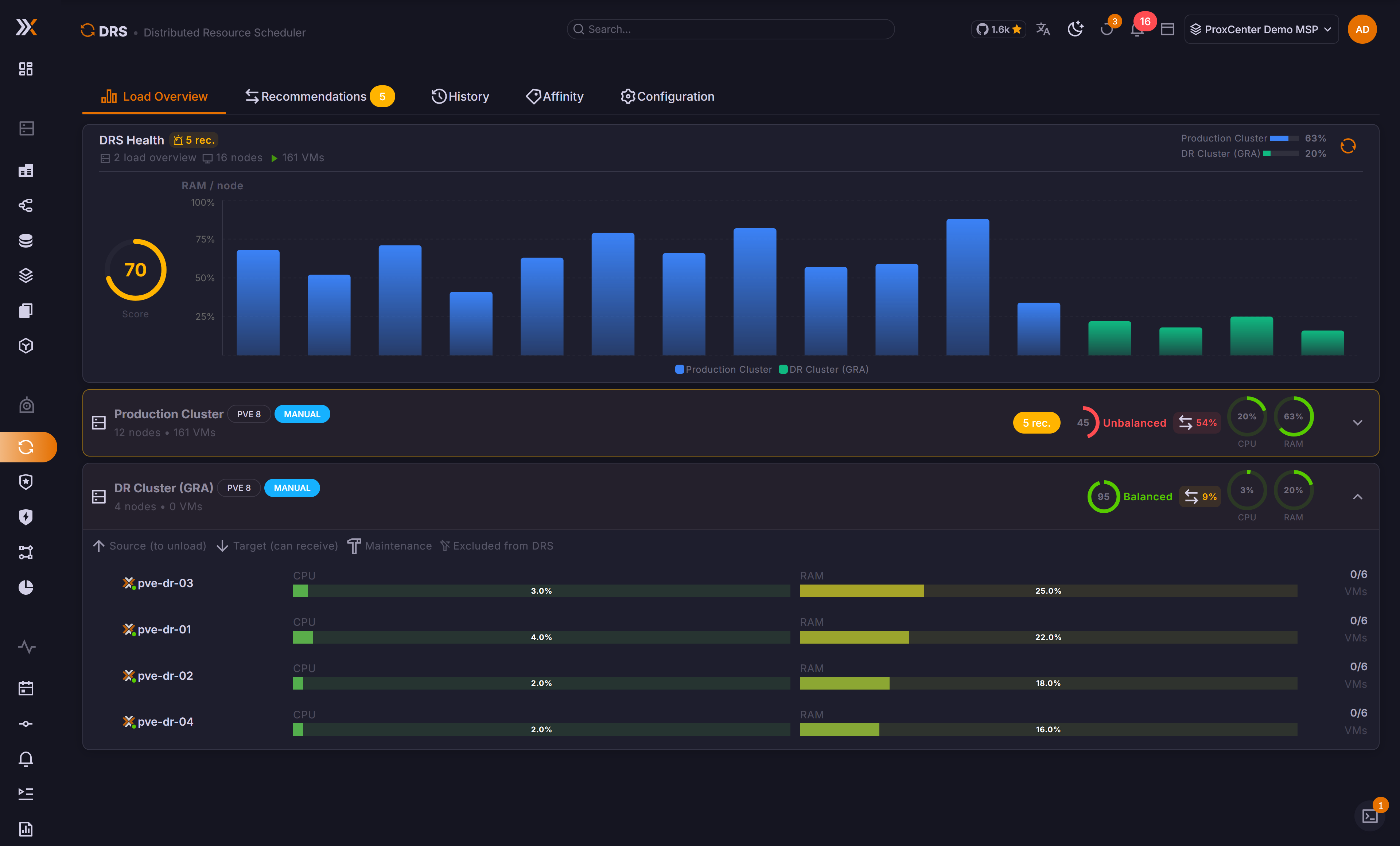Open the Affinity tab
This screenshot has height=846, width=1400.
coord(555,97)
